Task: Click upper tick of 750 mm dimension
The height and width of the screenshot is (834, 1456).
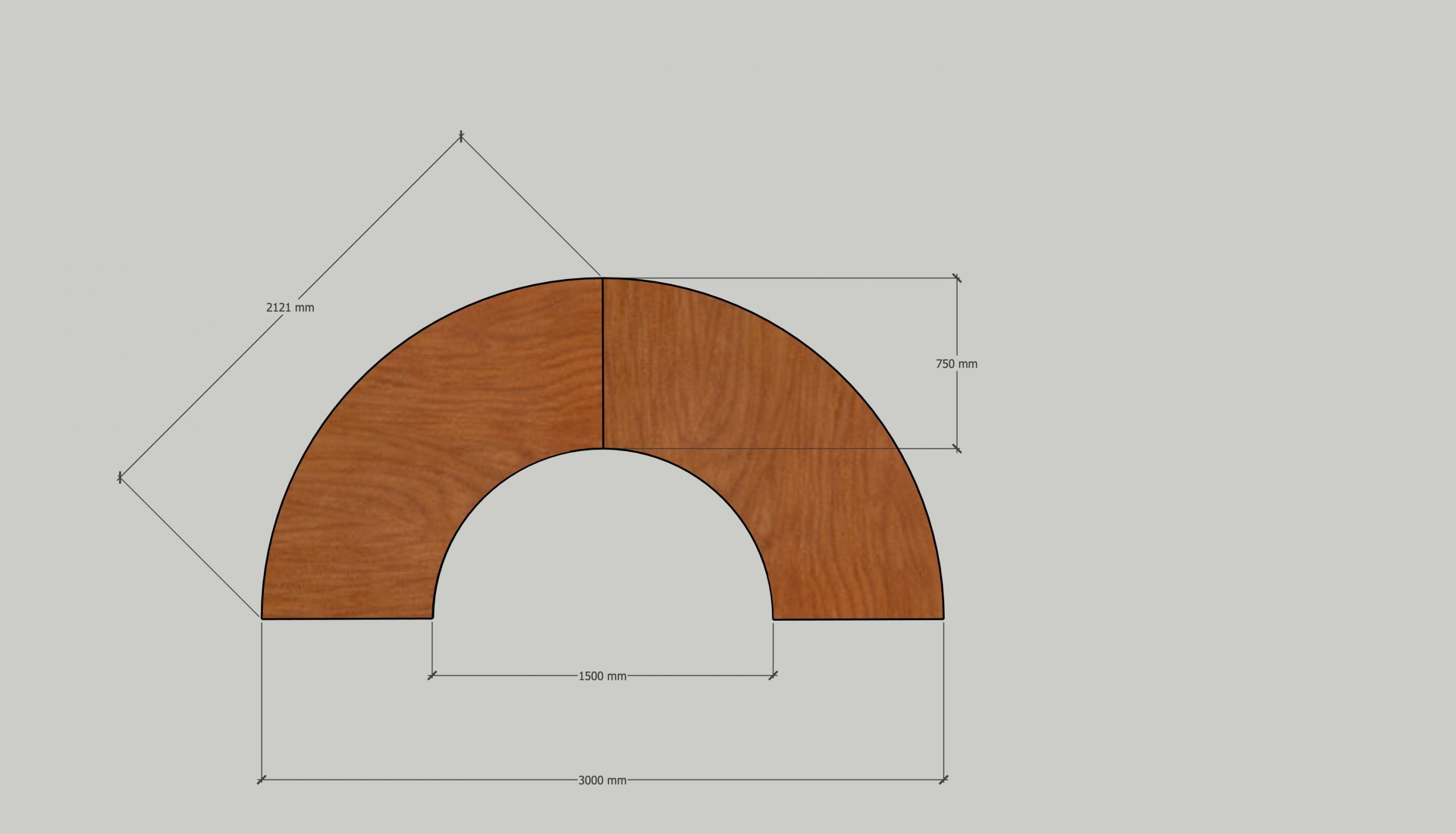Action: 957,278
